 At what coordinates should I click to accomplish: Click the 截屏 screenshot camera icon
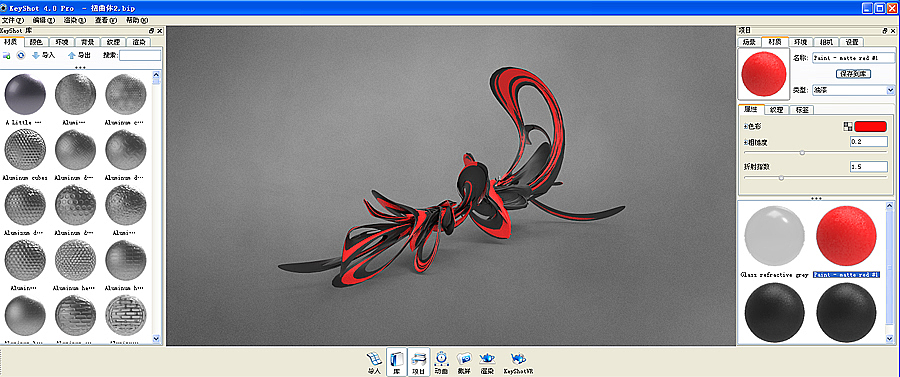[x=464, y=362]
